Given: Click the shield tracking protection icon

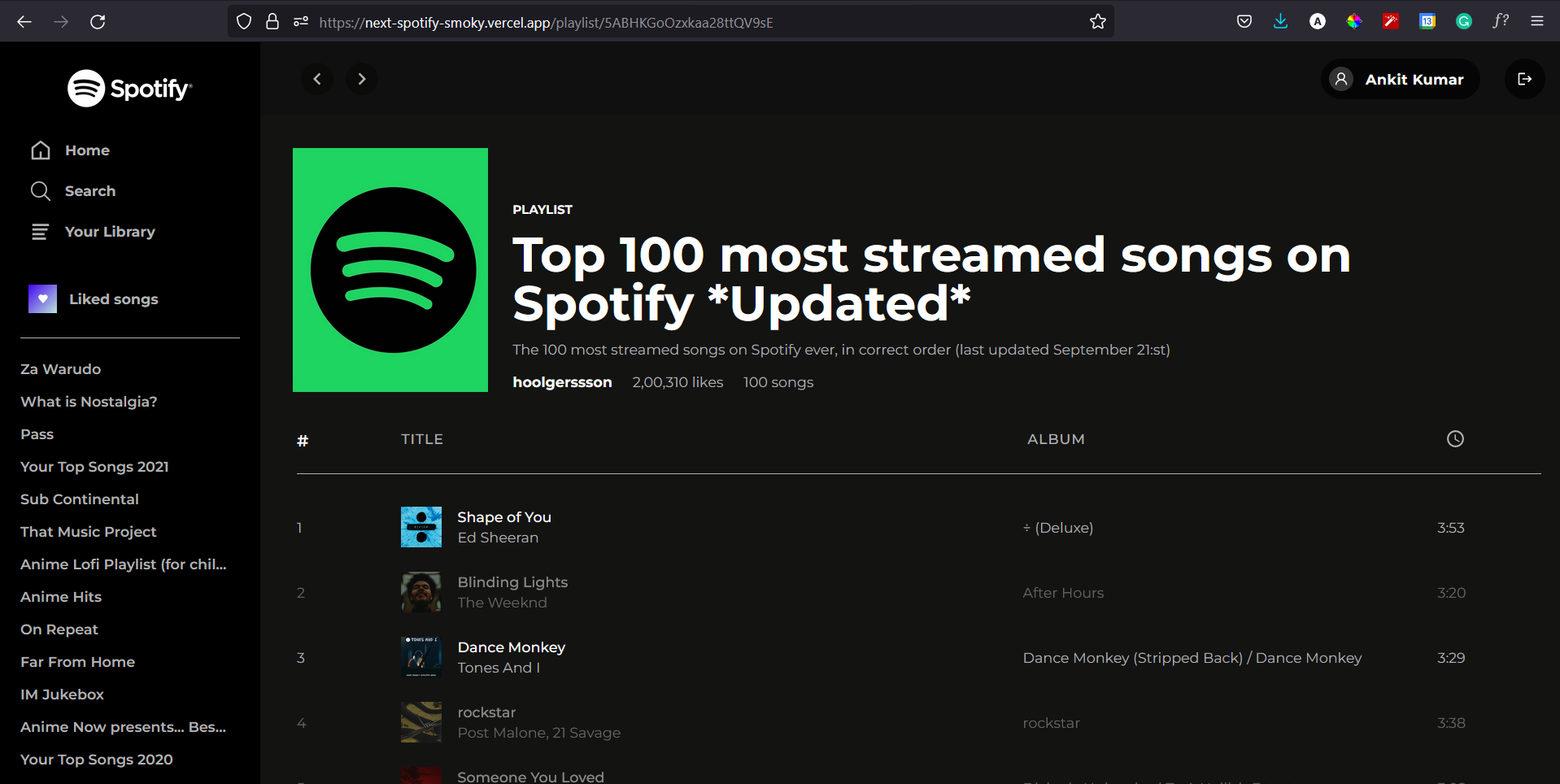Looking at the screenshot, I should 244,22.
